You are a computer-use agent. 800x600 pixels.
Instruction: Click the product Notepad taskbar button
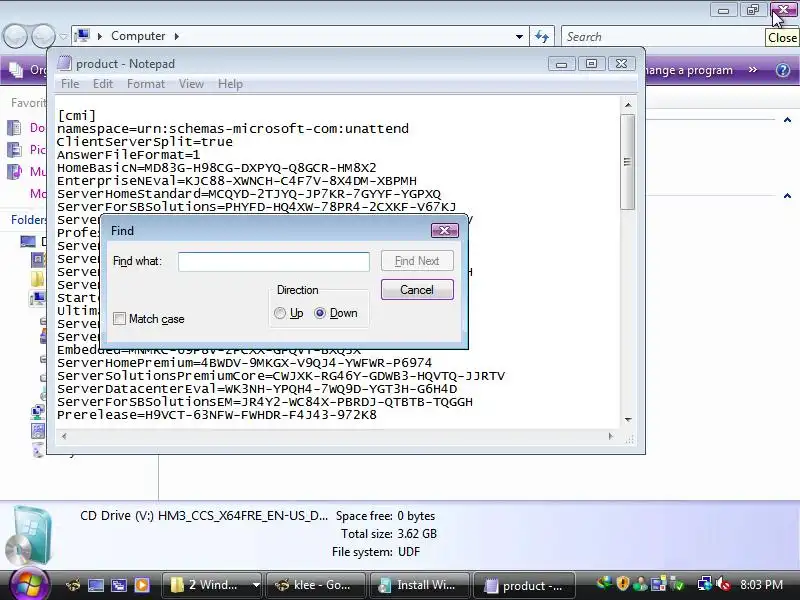click(524, 585)
